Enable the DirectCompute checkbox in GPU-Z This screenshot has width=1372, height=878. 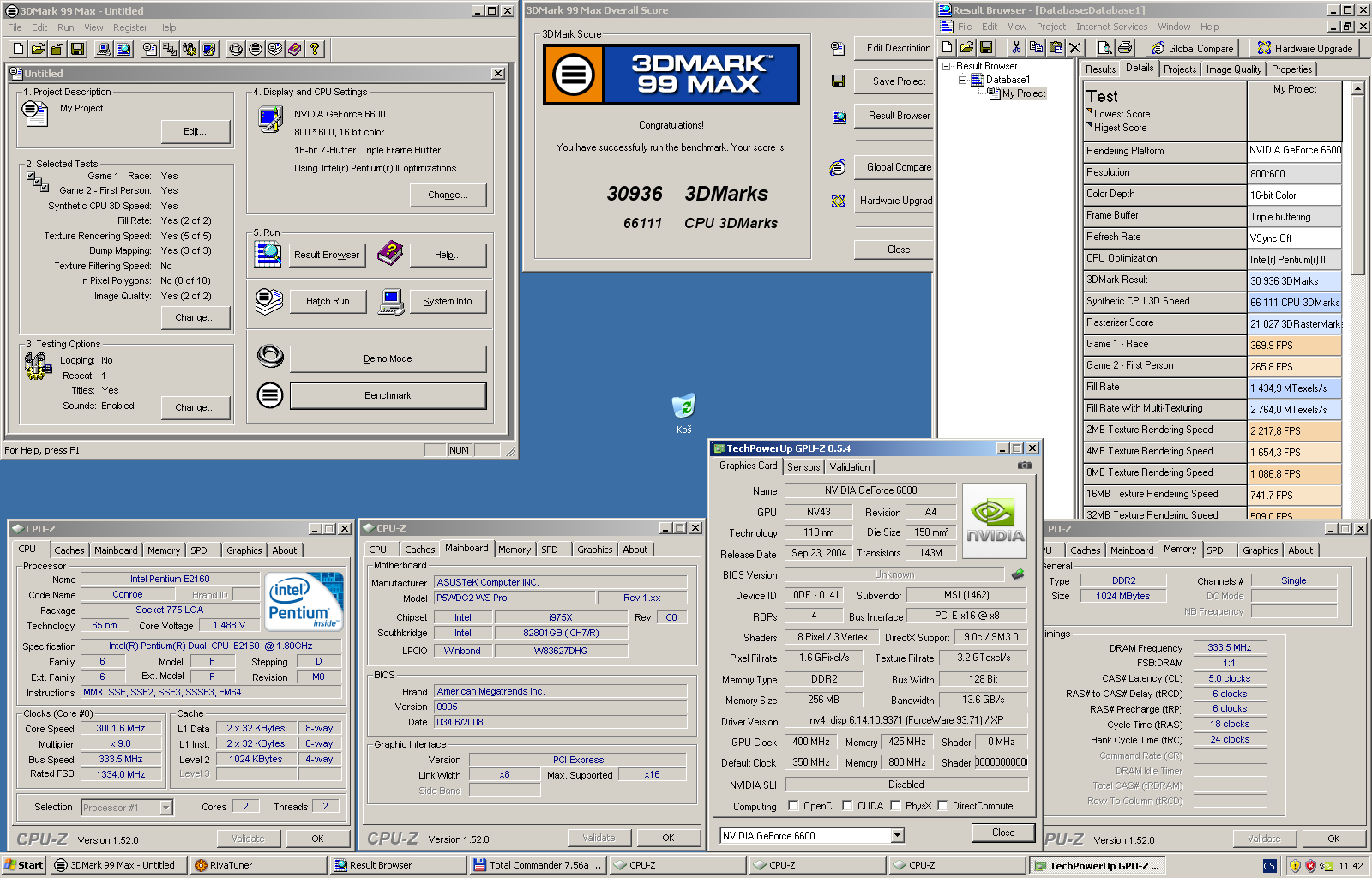click(x=942, y=806)
